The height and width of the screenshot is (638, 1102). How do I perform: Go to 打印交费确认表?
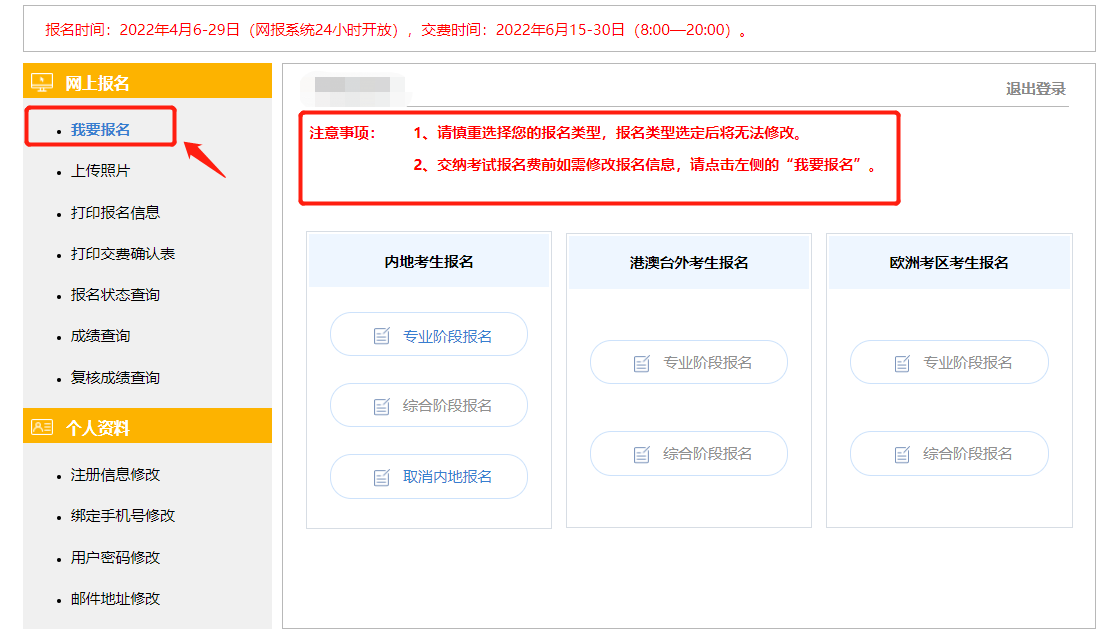(122, 254)
